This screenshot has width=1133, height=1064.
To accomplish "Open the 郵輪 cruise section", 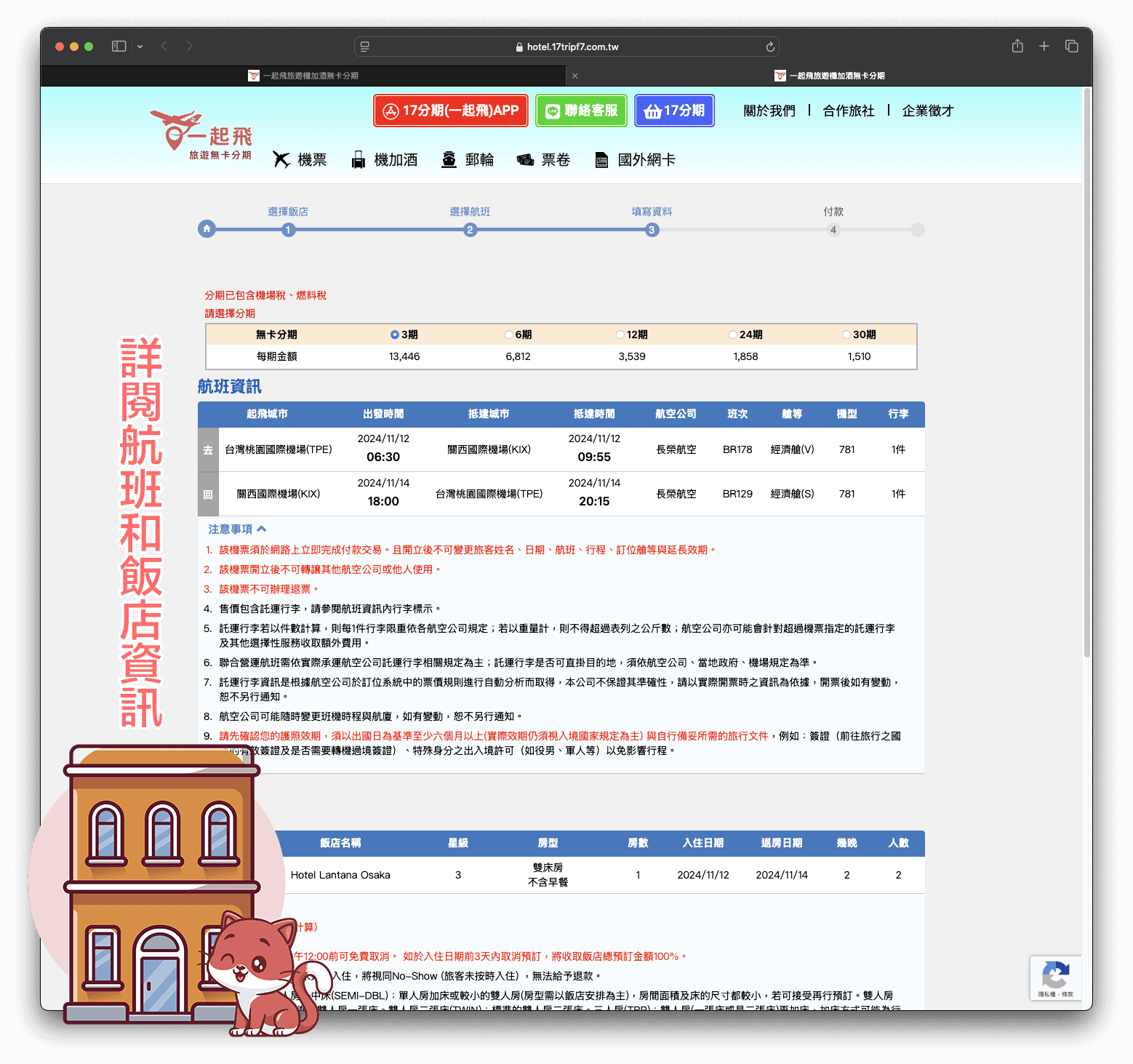I will [468, 160].
